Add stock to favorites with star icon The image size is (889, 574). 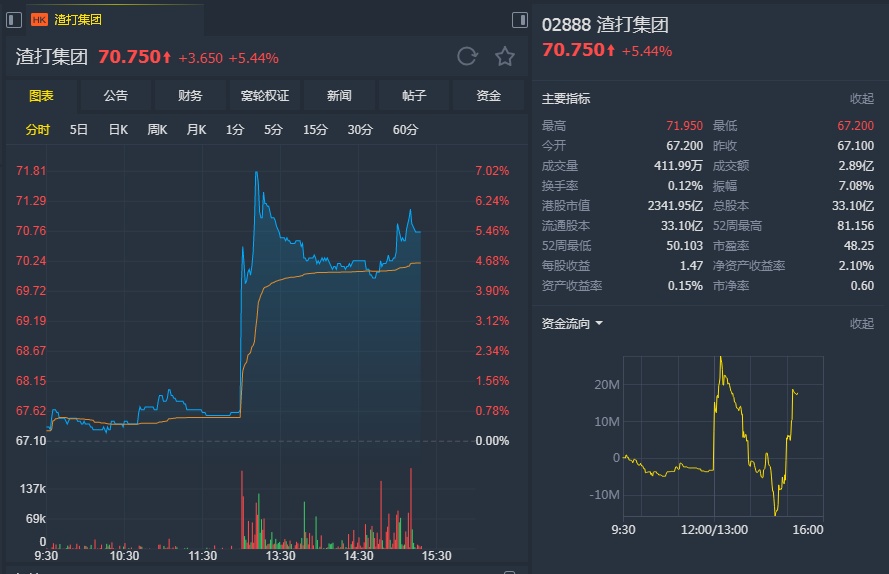click(x=505, y=56)
